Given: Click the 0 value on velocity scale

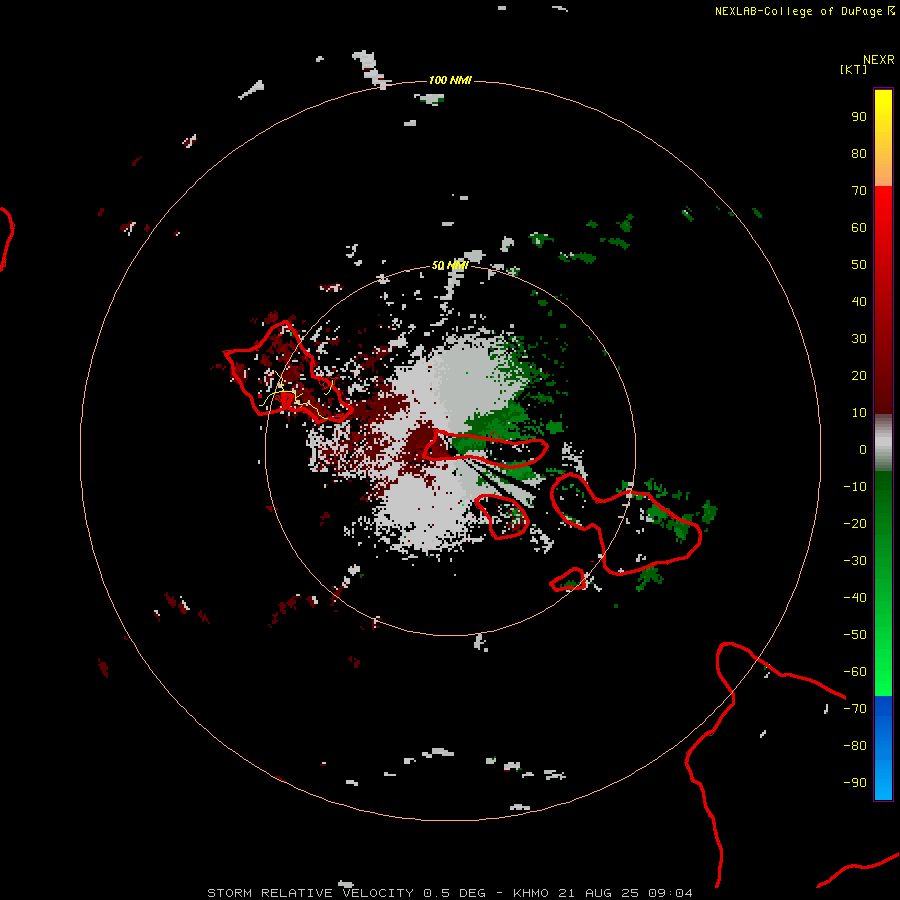Looking at the screenshot, I should [x=863, y=450].
